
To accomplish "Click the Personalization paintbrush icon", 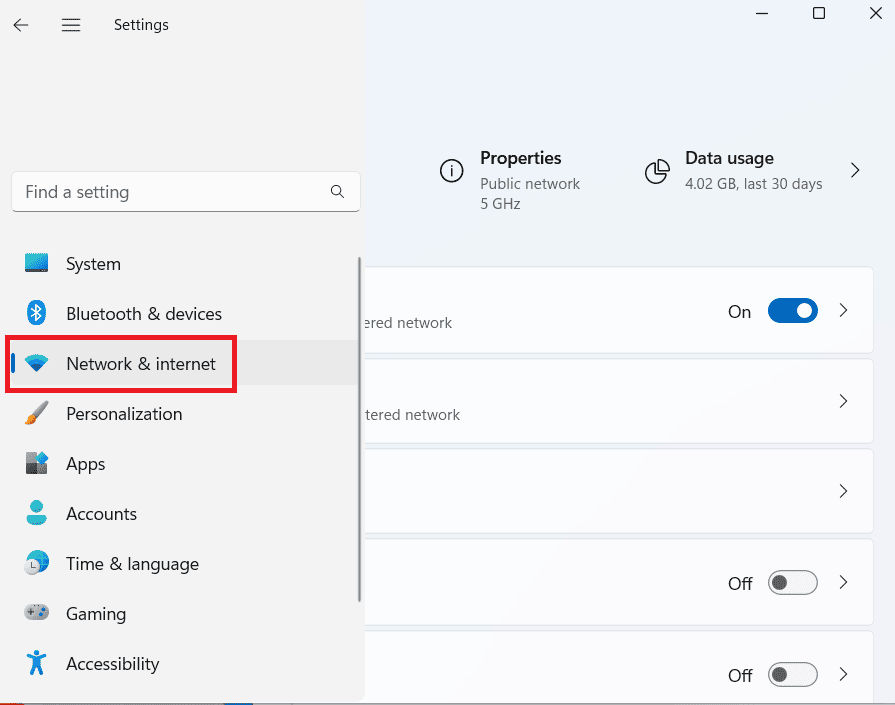I will point(37,413).
